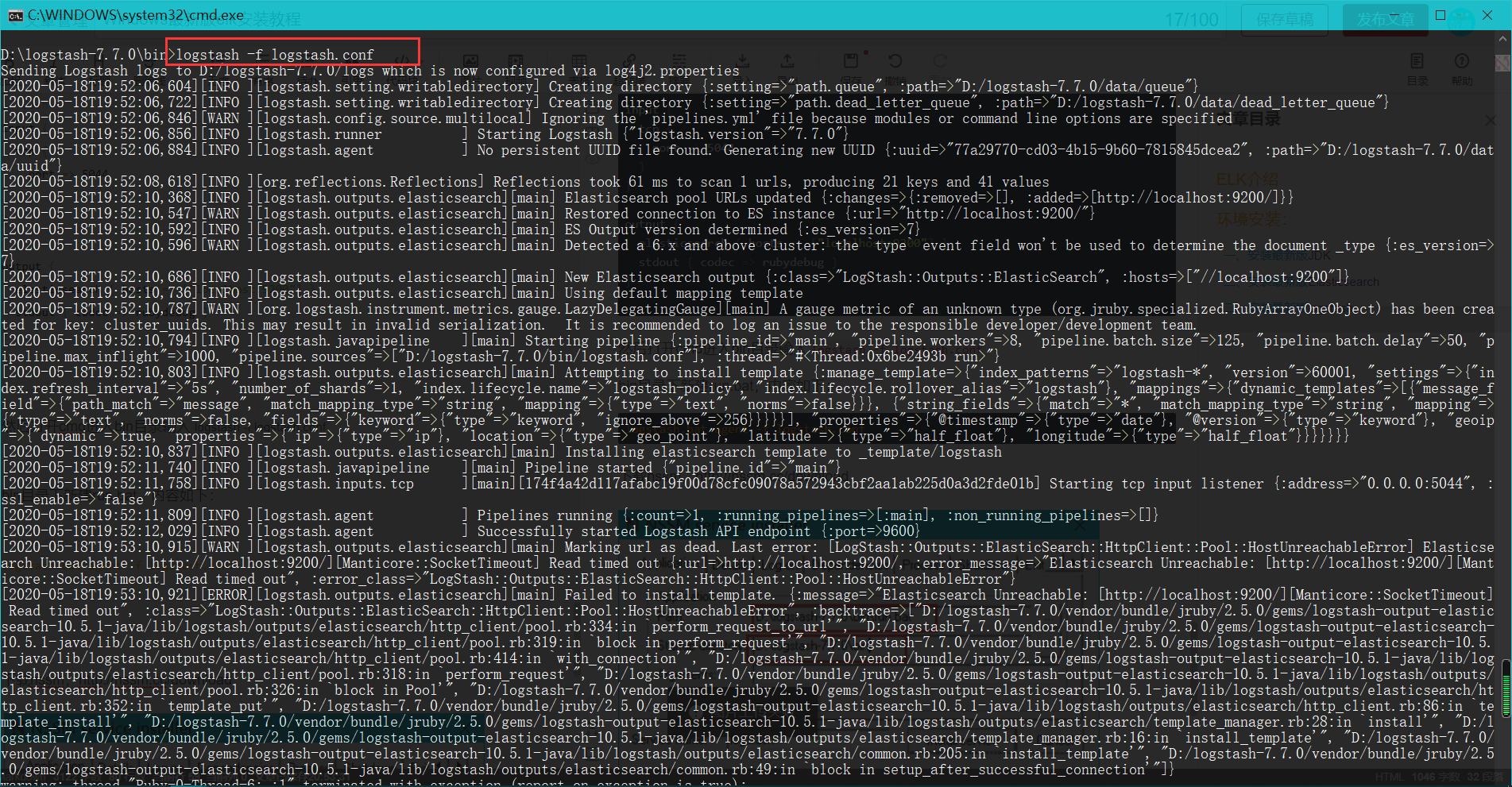Click 'Elasticsearch pool URLs updated' message
This screenshot has height=787, width=1512.
coord(688,198)
